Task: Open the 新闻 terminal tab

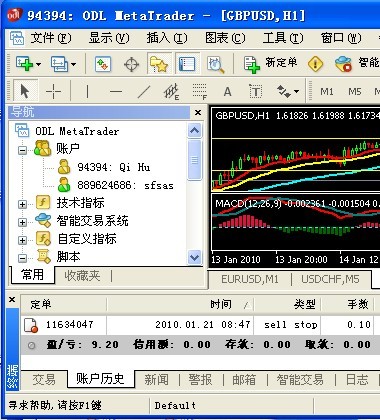Action: (156, 380)
